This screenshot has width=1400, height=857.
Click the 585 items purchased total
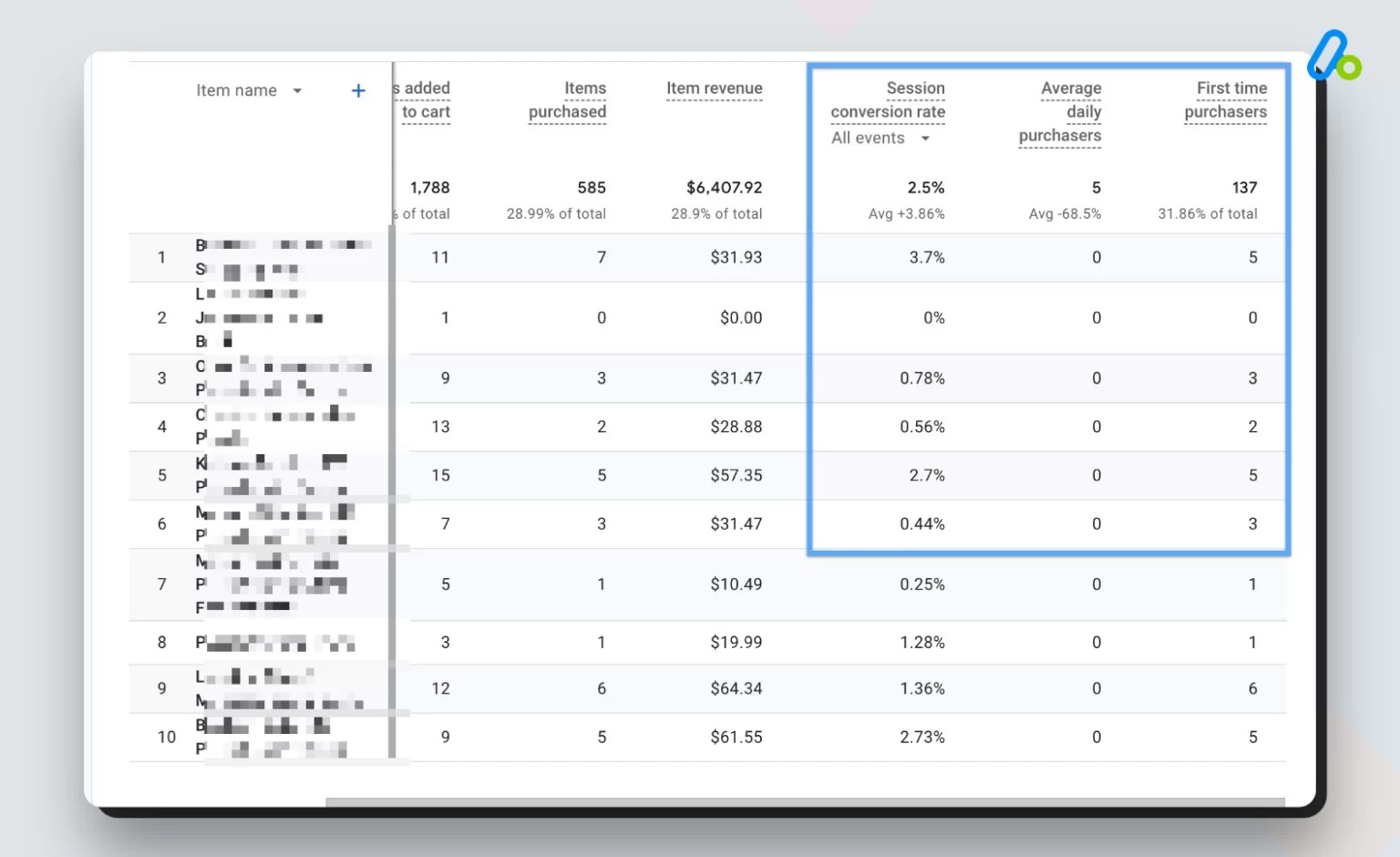coord(592,188)
